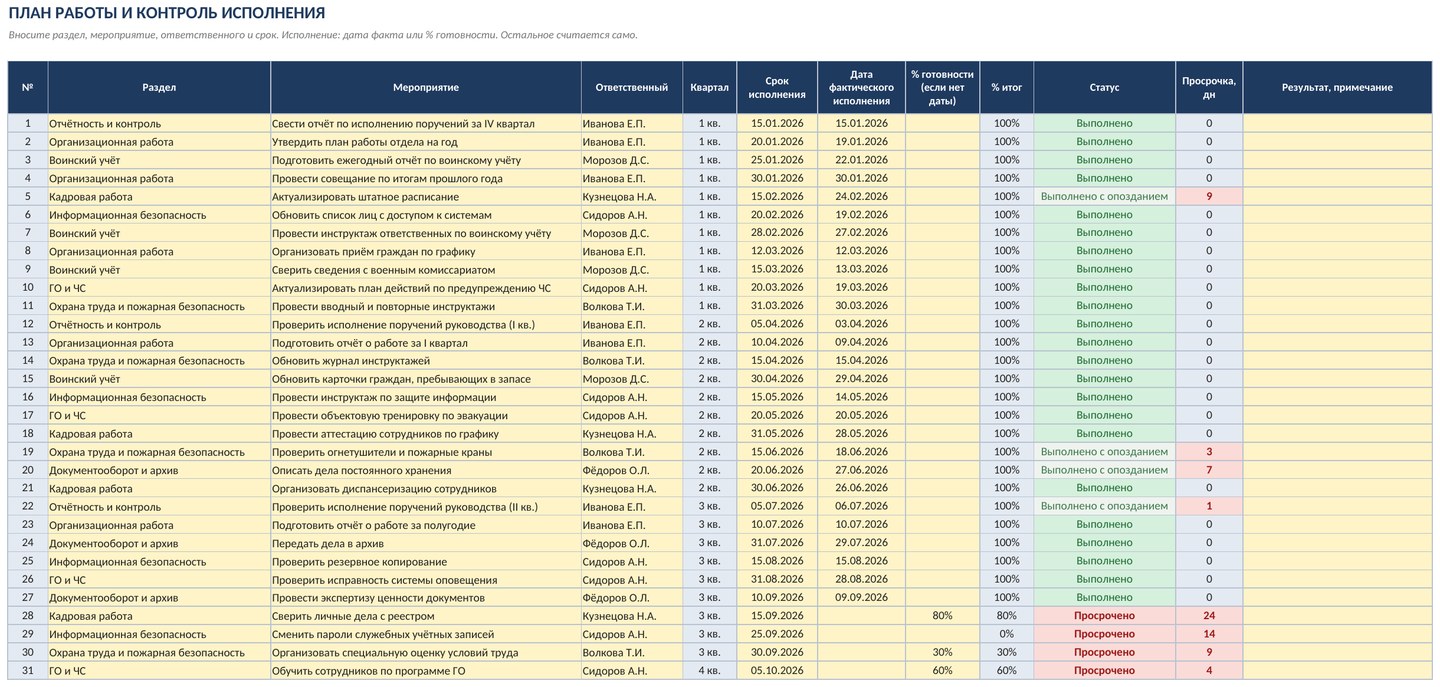Select the "Передать дела в архив" cell

(426, 543)
